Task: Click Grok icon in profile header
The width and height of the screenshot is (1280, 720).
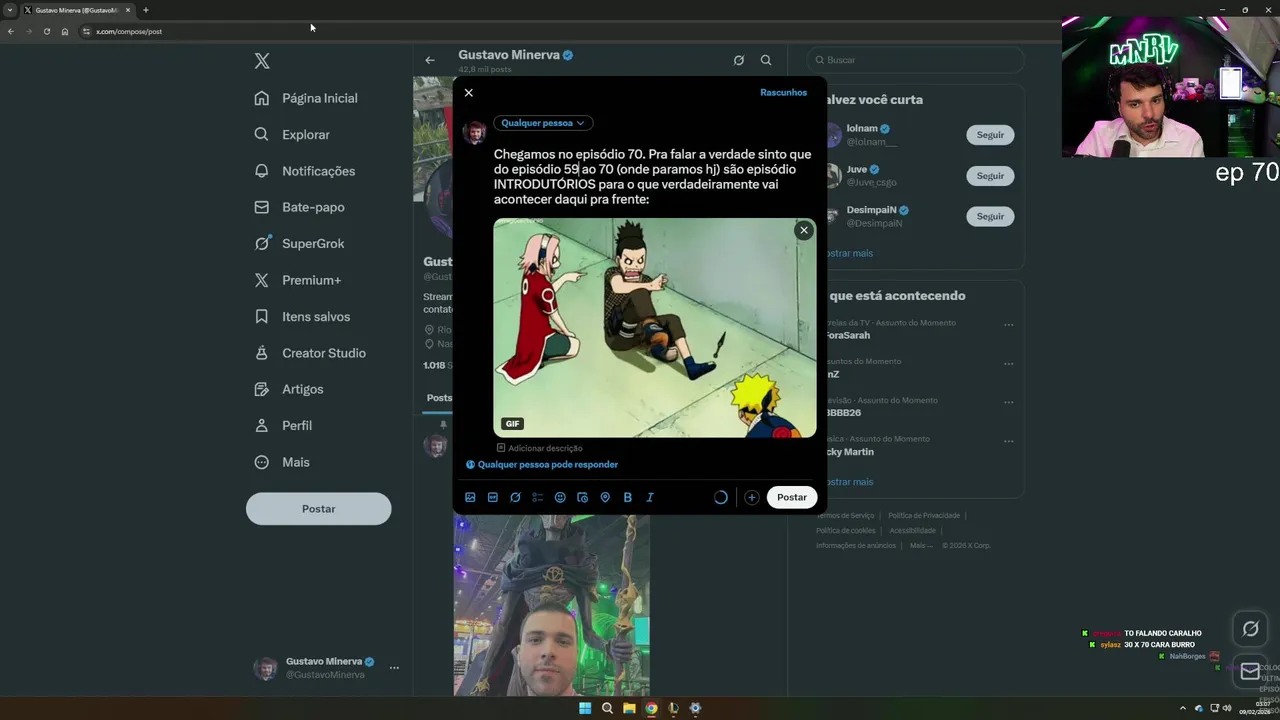Action: 739,60
